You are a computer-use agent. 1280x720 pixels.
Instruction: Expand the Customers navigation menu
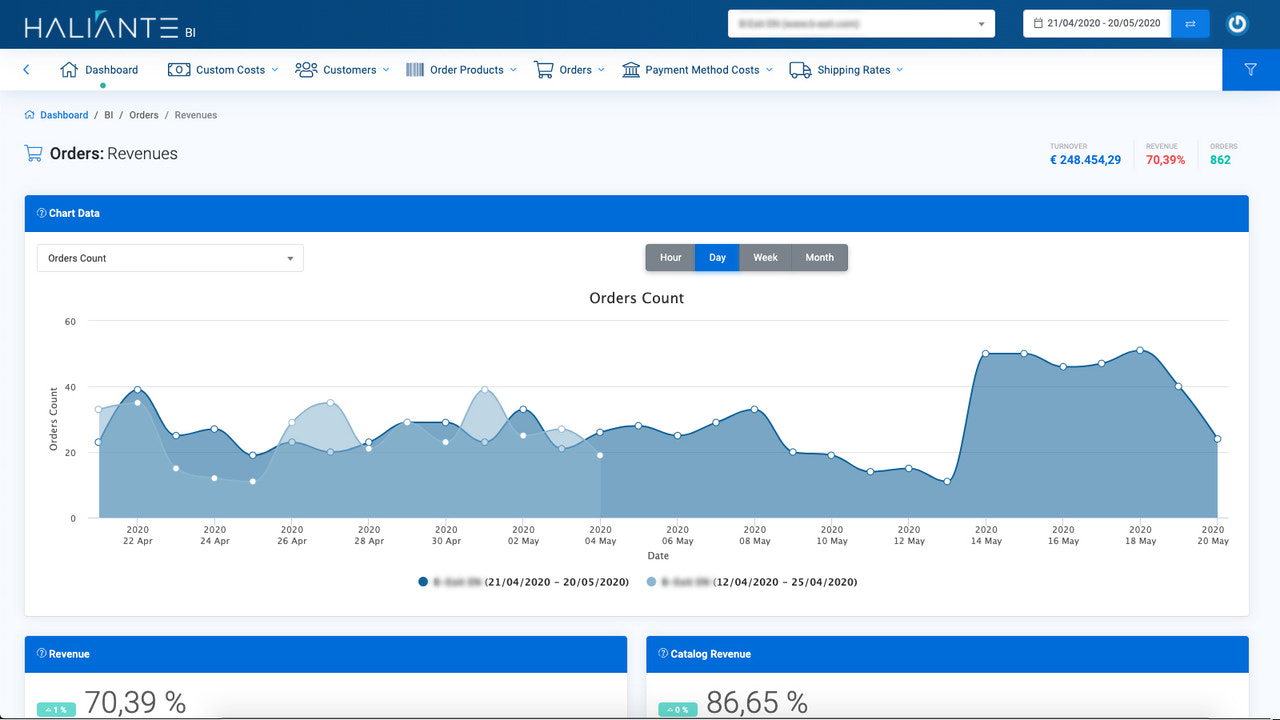[342, 69]
